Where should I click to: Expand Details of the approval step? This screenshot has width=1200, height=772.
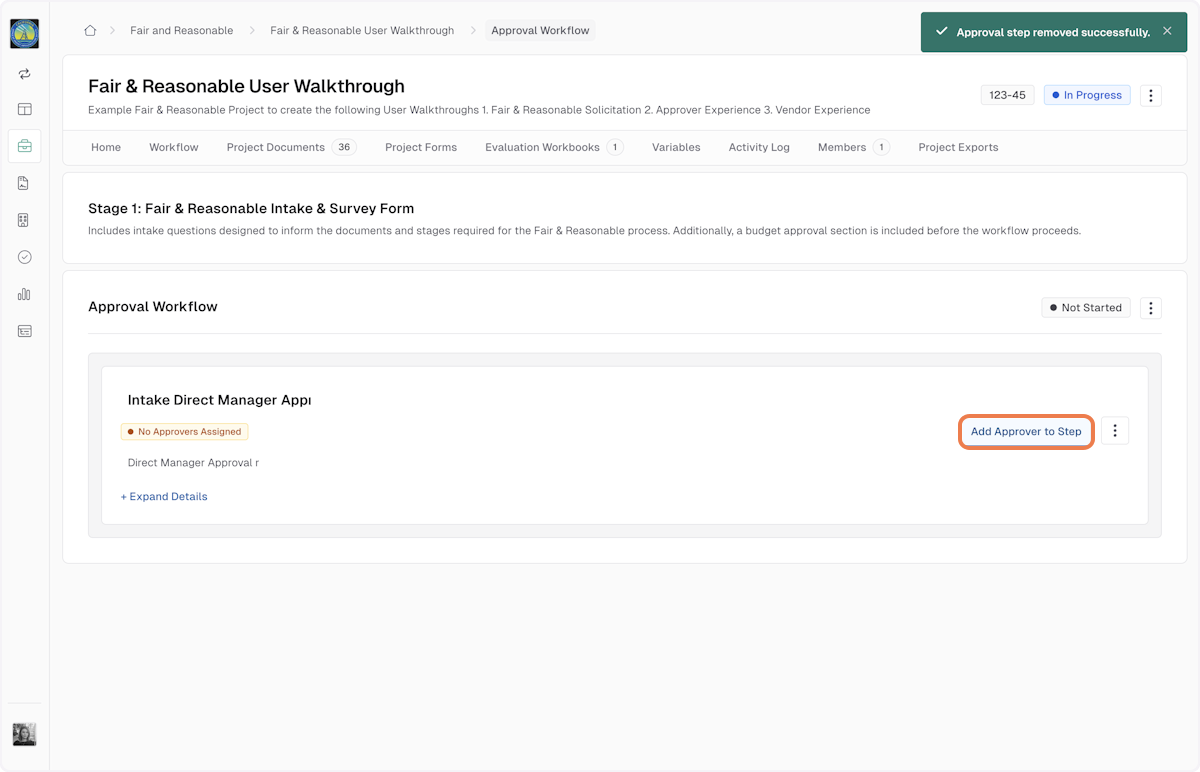point(164,497)
